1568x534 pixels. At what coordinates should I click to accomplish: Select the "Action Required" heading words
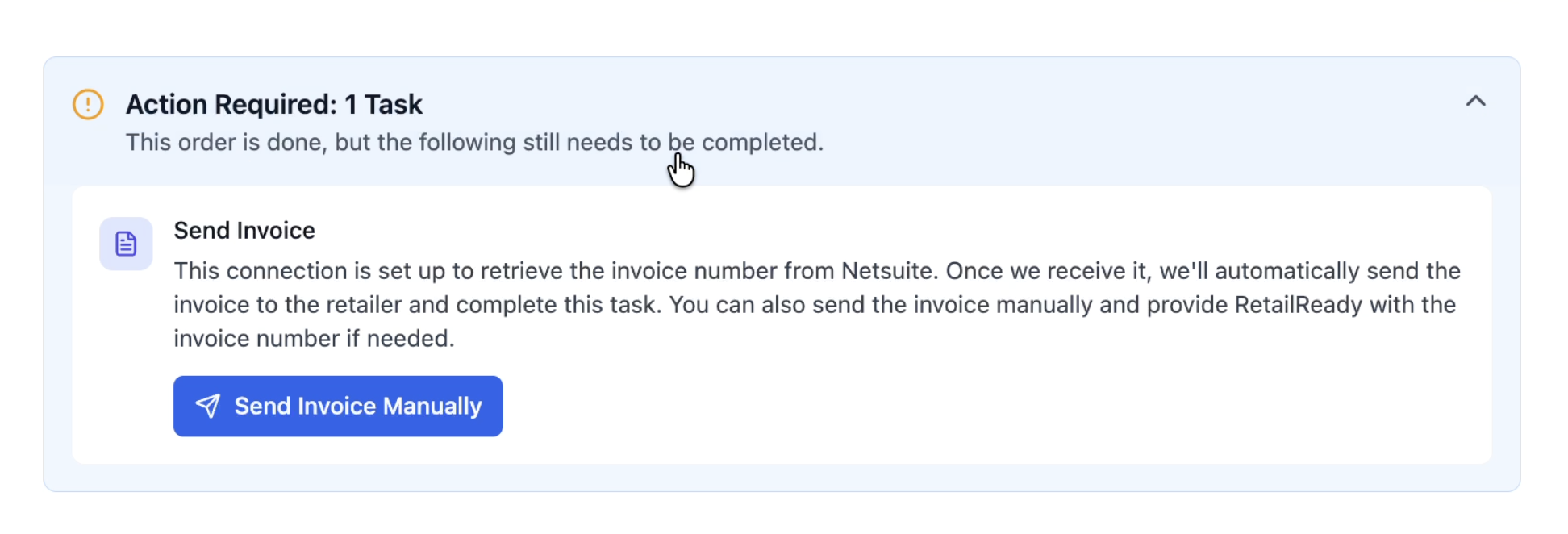[x=231, y=104]
